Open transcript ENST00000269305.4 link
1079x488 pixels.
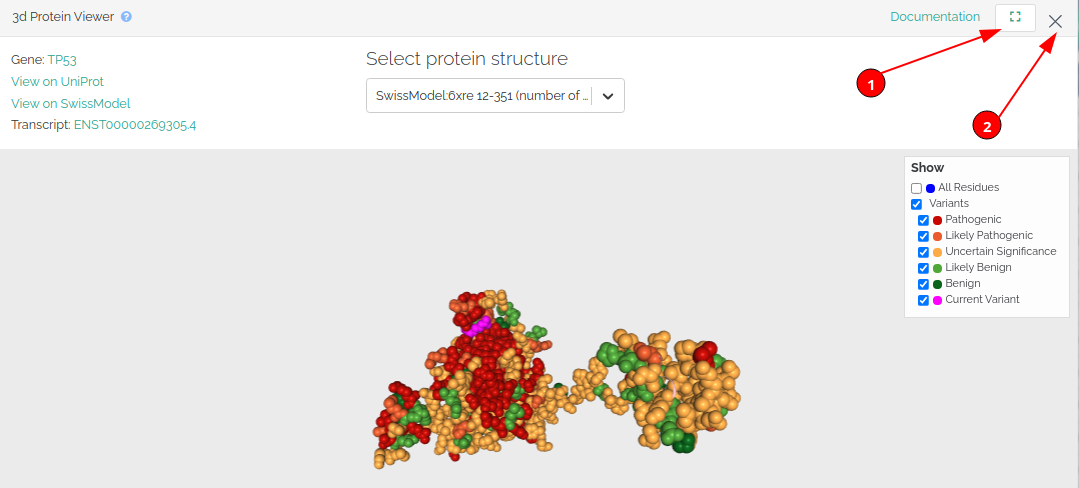135,125
